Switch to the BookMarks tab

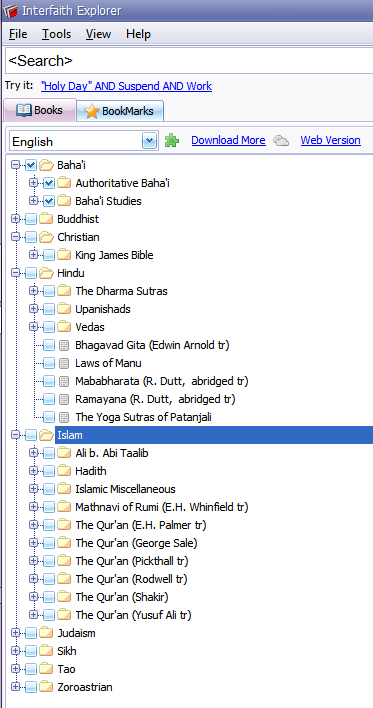(x=120, y=111)
